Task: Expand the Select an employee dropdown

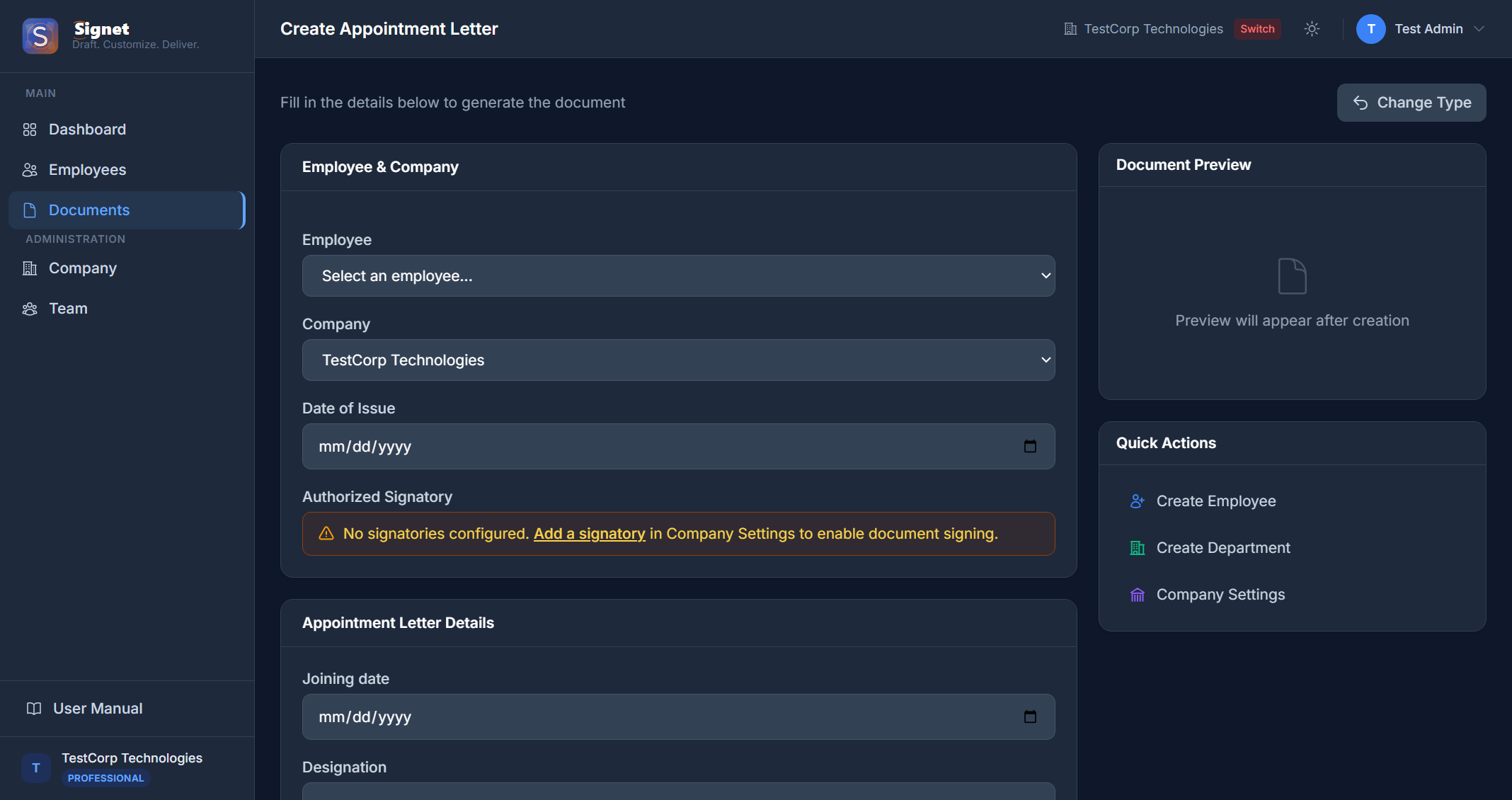Action: [678, 276]
